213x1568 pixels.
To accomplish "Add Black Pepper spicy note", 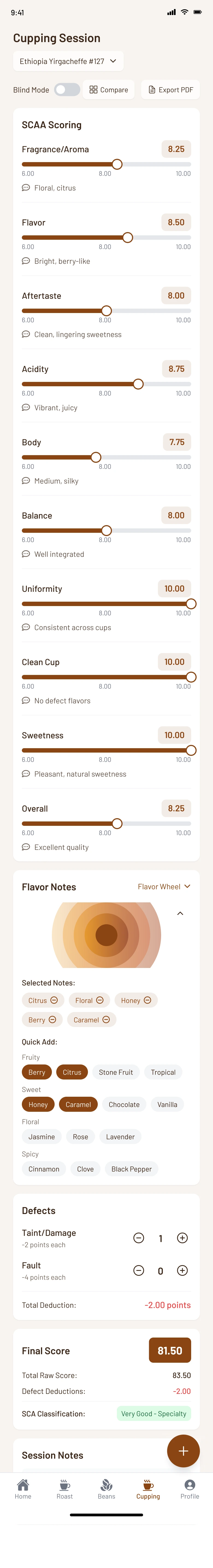I will tap(131, 1169).
